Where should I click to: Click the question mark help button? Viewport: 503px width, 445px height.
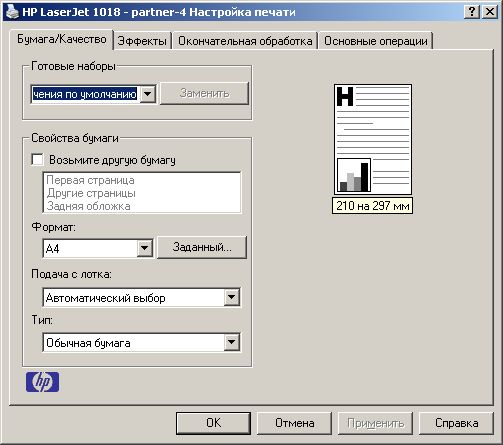pos(472,12)
